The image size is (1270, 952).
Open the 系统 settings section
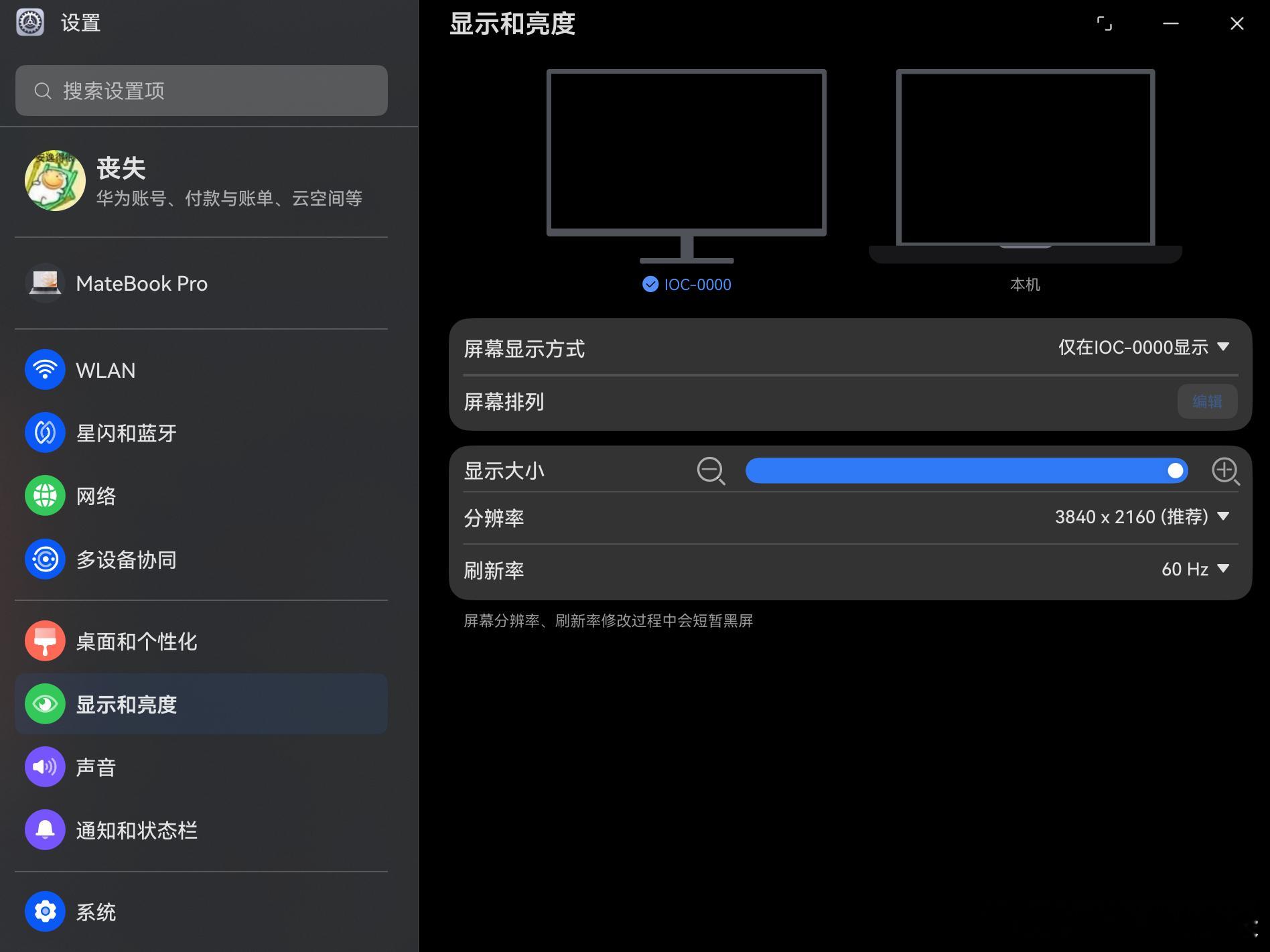pyautogui.click(x=201, y=912)
